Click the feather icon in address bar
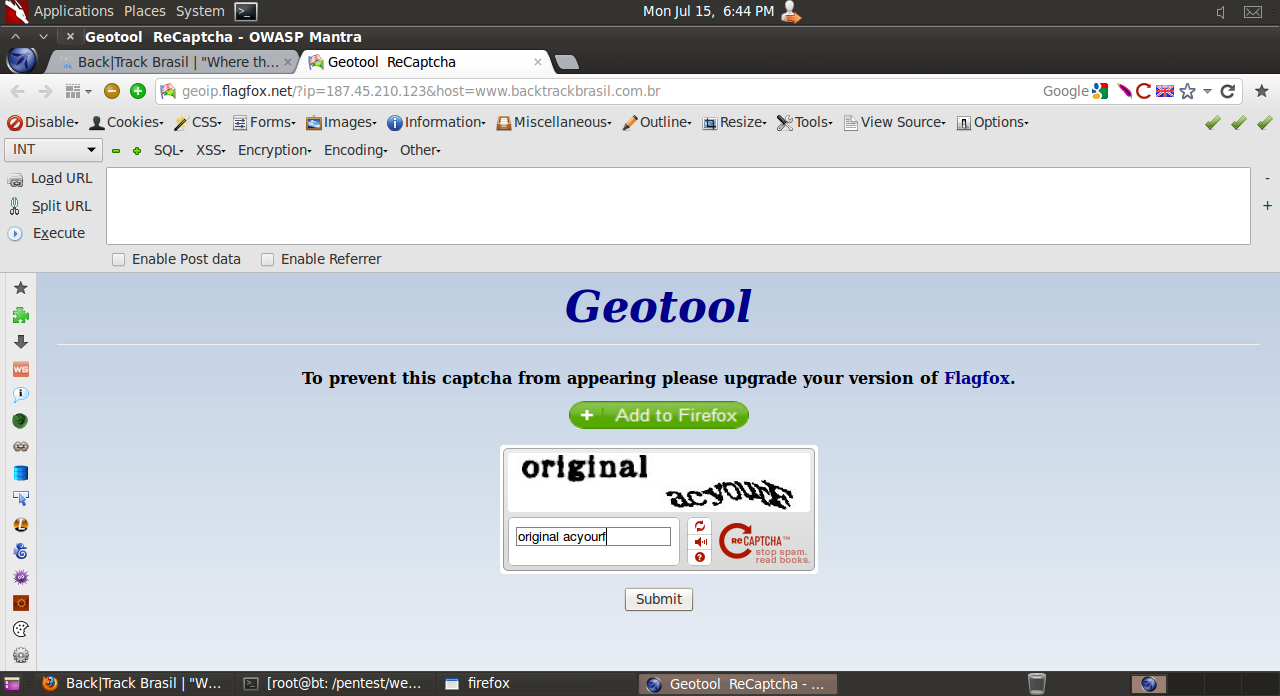 click(1124, 91)
